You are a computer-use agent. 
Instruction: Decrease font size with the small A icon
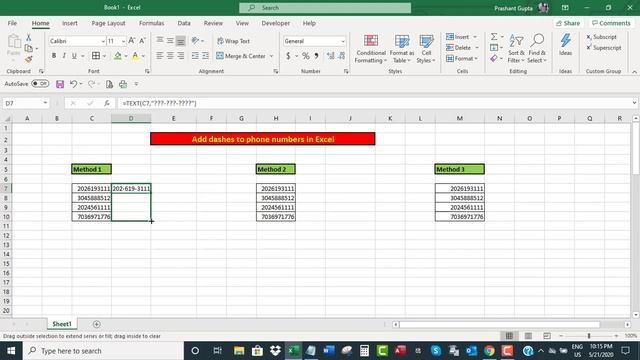pyautogui.click(x=142, y=41)
